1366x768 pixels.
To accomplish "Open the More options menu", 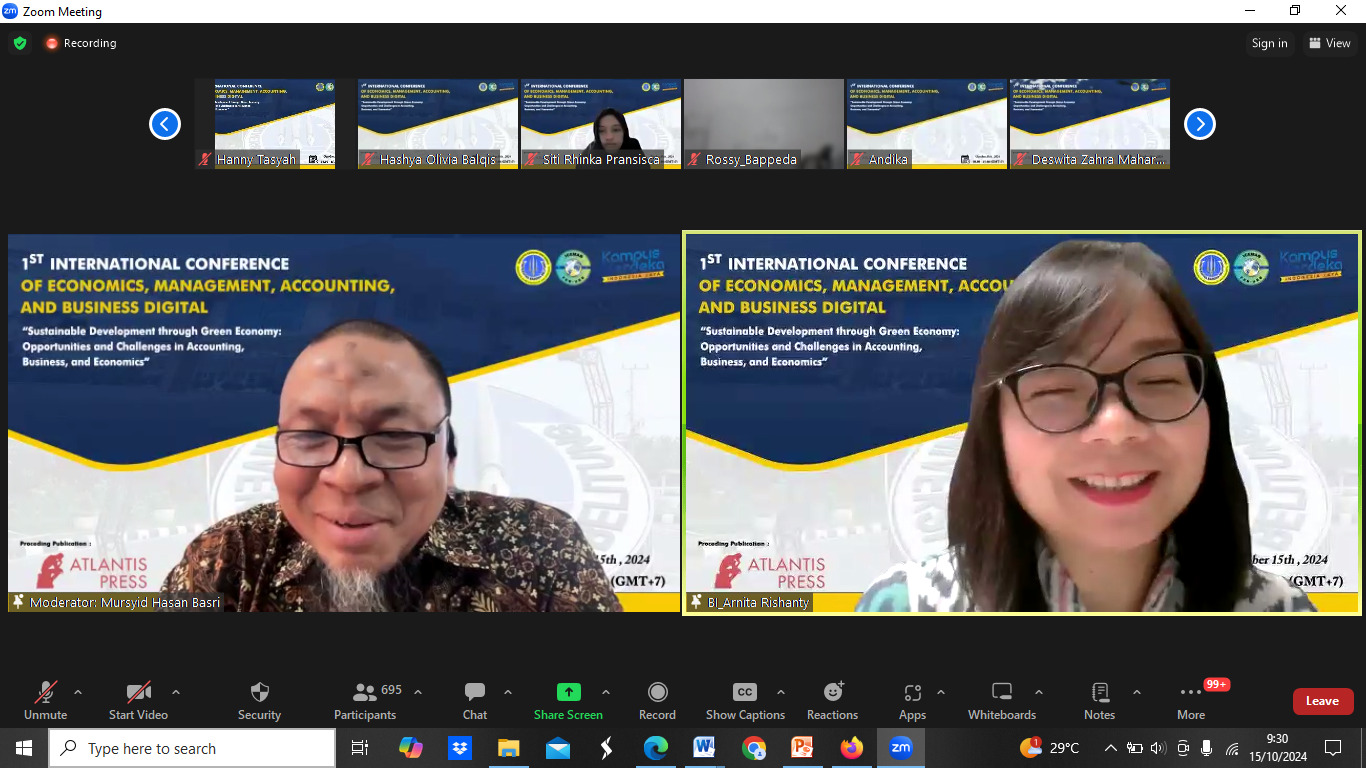I will coord(1190,693).
